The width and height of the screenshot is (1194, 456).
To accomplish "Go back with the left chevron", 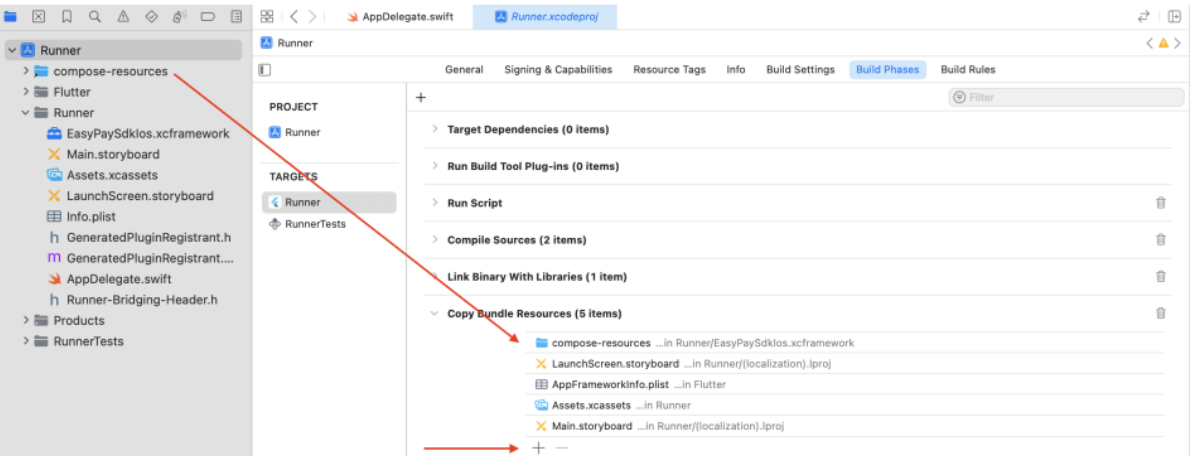I will pos(294,16).
